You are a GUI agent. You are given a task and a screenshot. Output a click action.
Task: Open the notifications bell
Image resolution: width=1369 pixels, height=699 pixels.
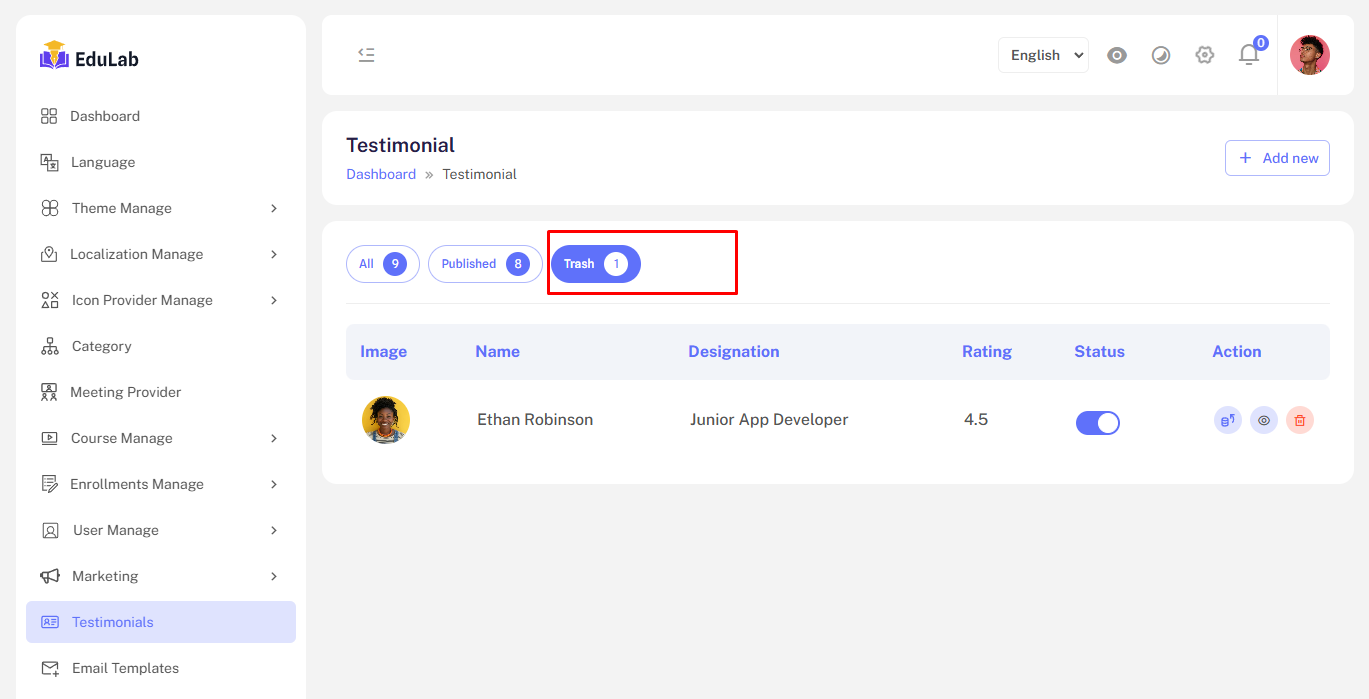(1248, 55)
